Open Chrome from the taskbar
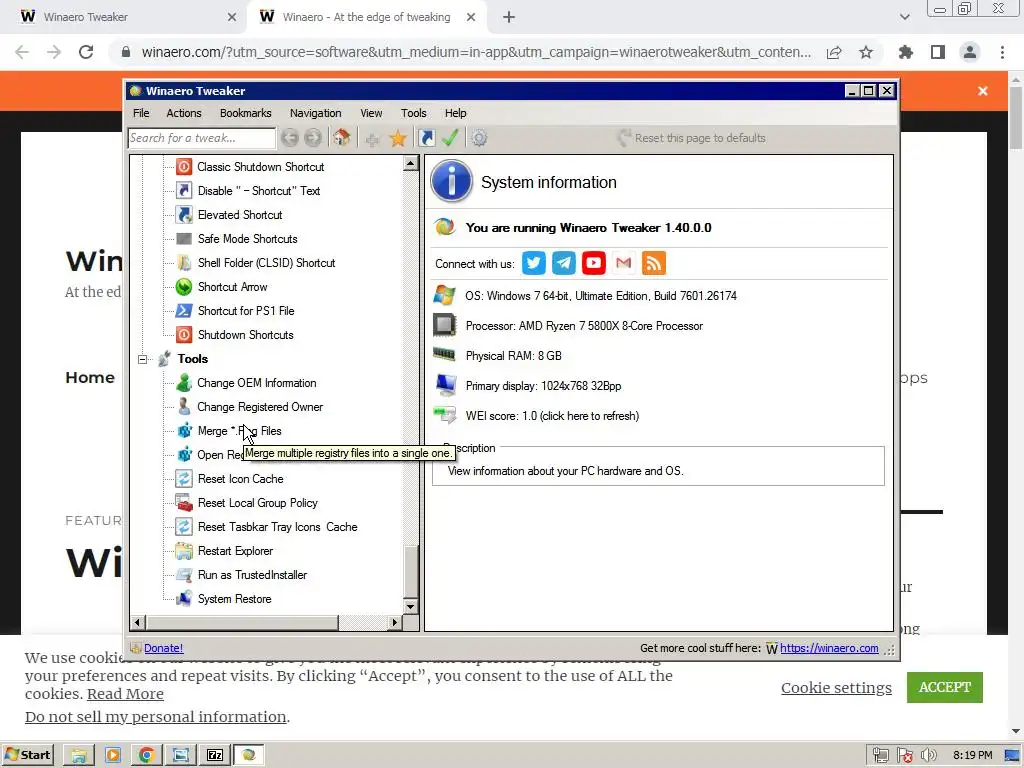Screen dimensions: 1024x768 (146, 755)
